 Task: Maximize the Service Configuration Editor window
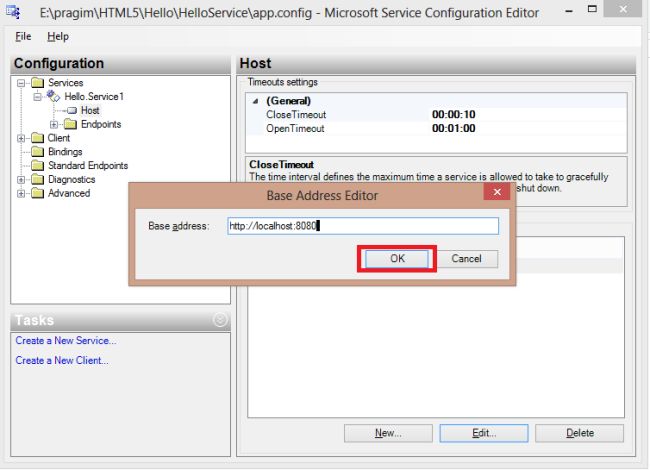[592, 9]
